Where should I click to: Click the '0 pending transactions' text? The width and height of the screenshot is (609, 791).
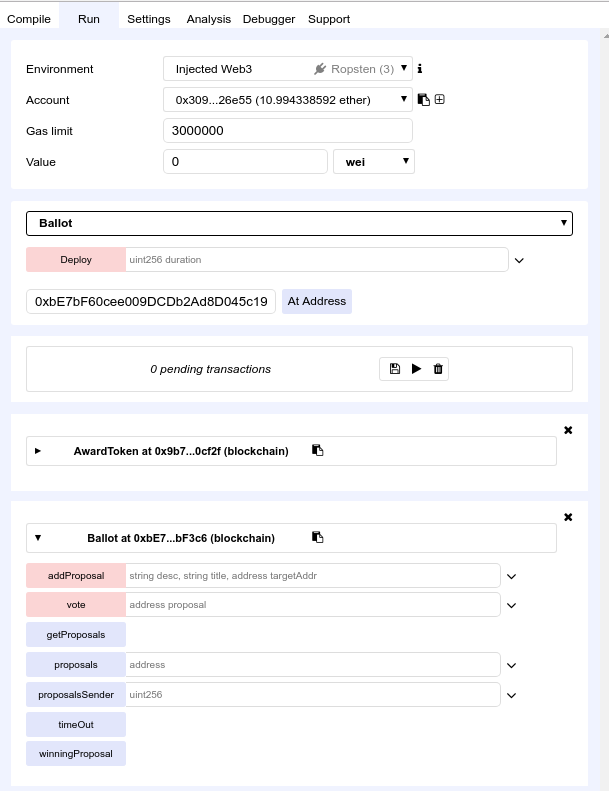pos(210,369)
